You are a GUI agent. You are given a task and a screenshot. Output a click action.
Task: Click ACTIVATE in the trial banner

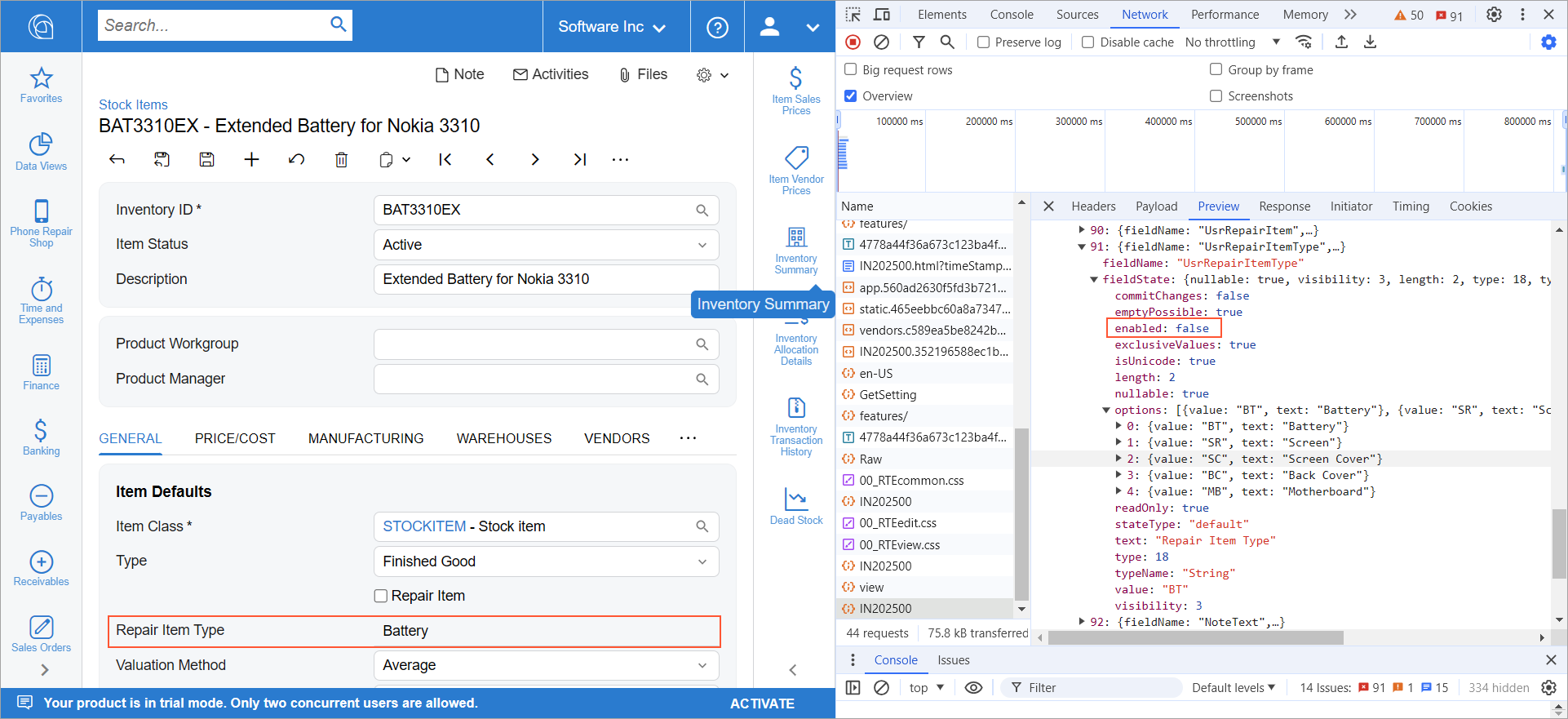(761, 703)
